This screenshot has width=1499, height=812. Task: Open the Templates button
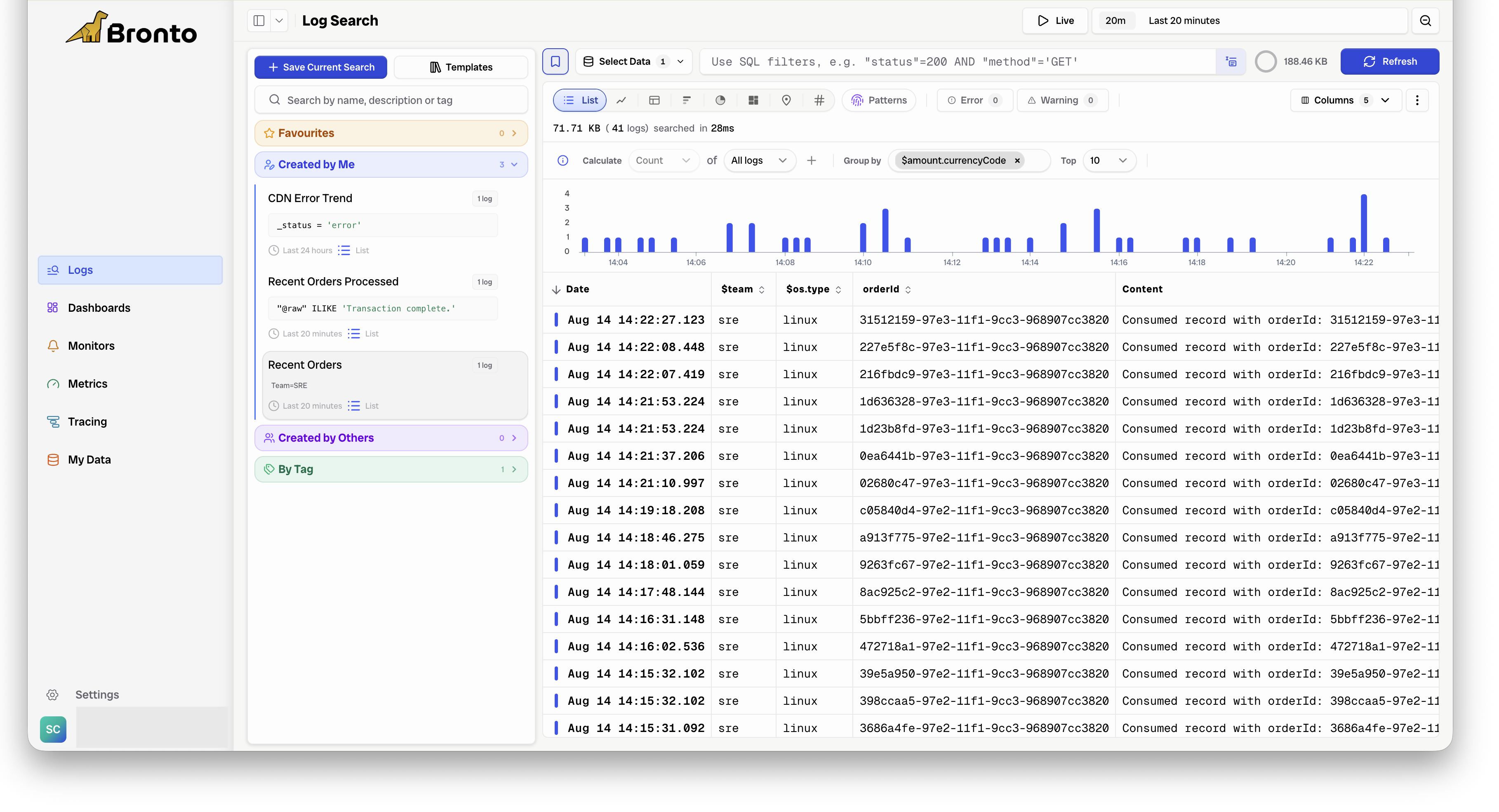click(461, 67)
